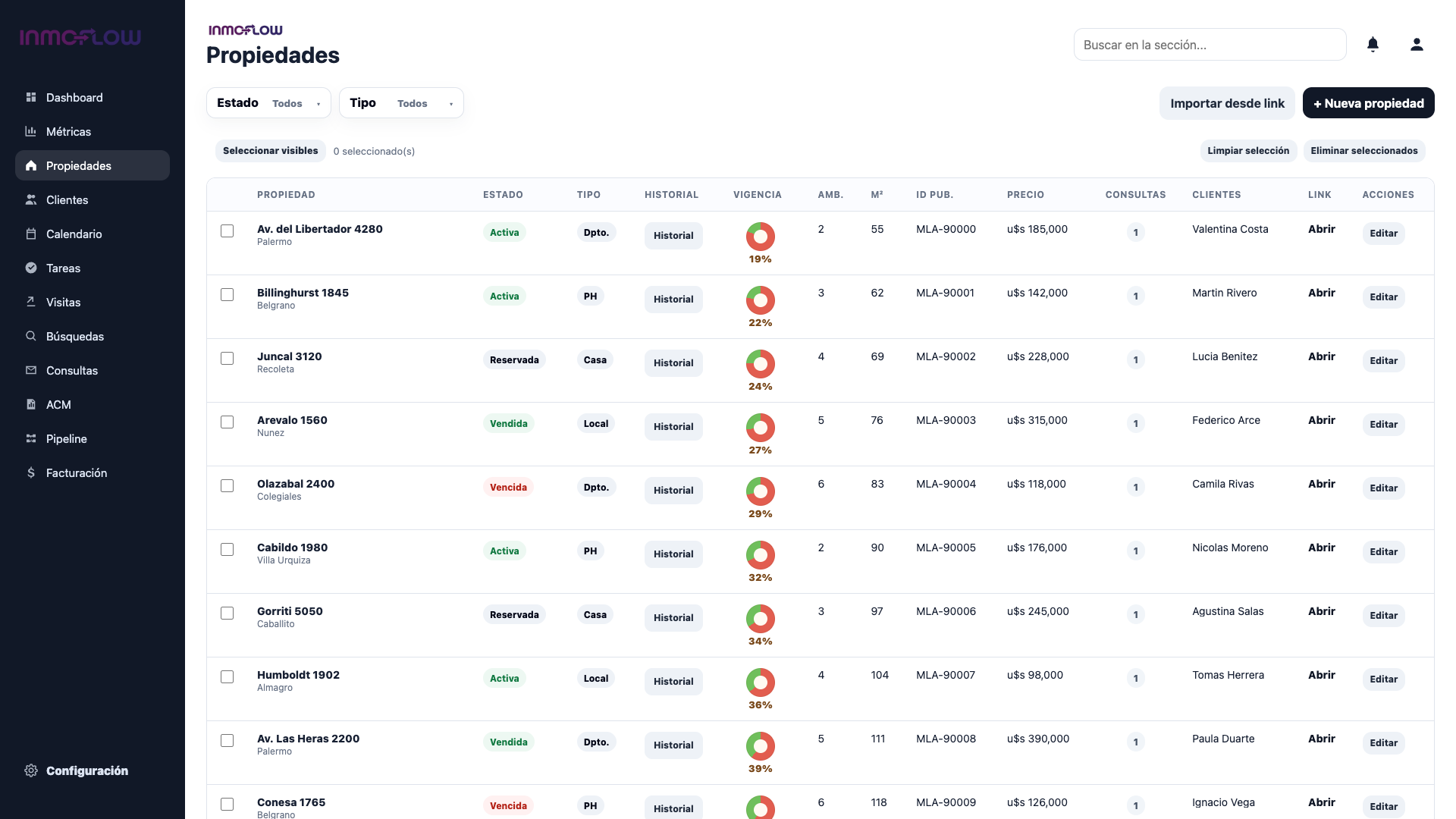The height and width of the screenshot is (819, 1456).
Task: Select checkbox for Cabildo 1980
Action: [227, 549]
